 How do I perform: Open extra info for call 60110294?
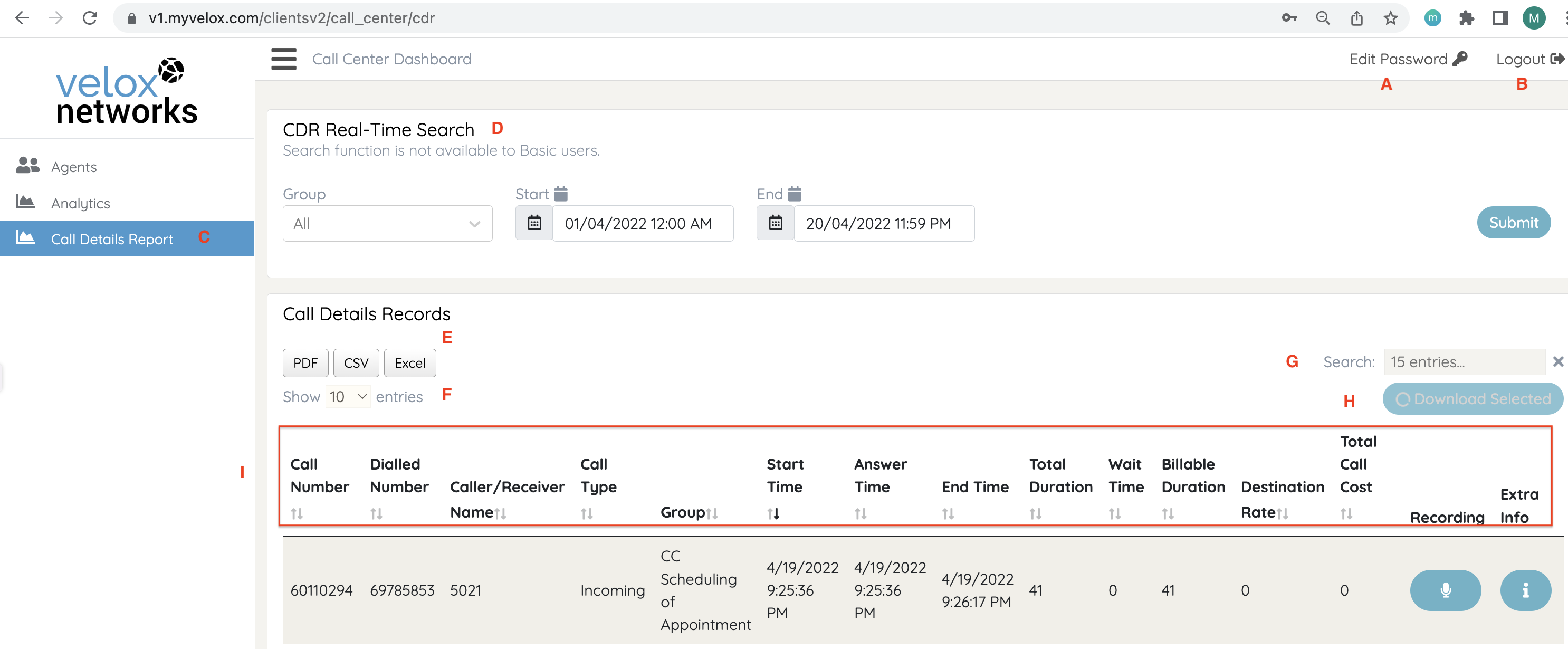tap(1525, 590)
